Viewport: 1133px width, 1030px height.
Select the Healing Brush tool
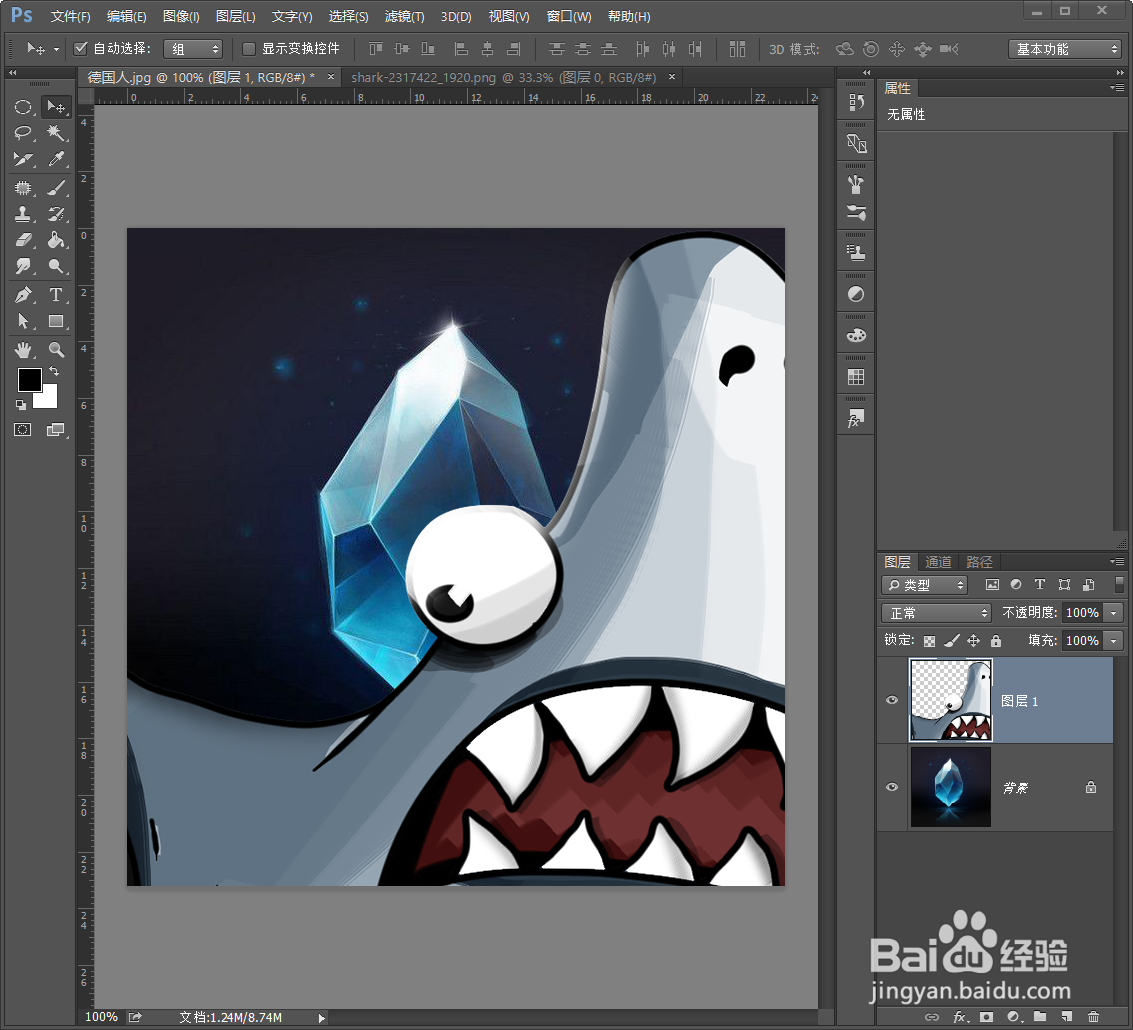click(23, 188)
